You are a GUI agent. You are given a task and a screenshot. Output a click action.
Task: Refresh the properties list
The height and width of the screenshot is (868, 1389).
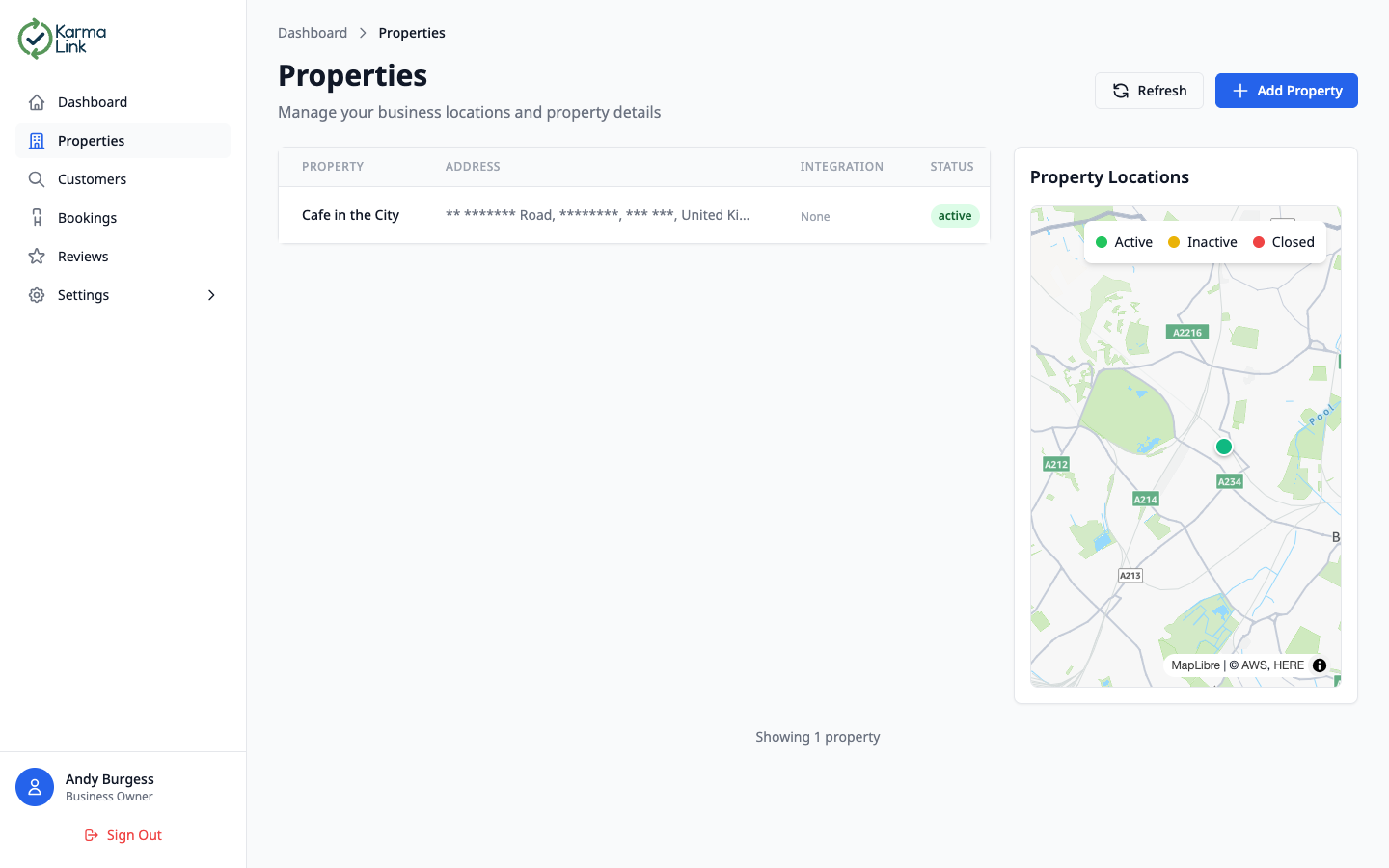[x=1149, y=90]
